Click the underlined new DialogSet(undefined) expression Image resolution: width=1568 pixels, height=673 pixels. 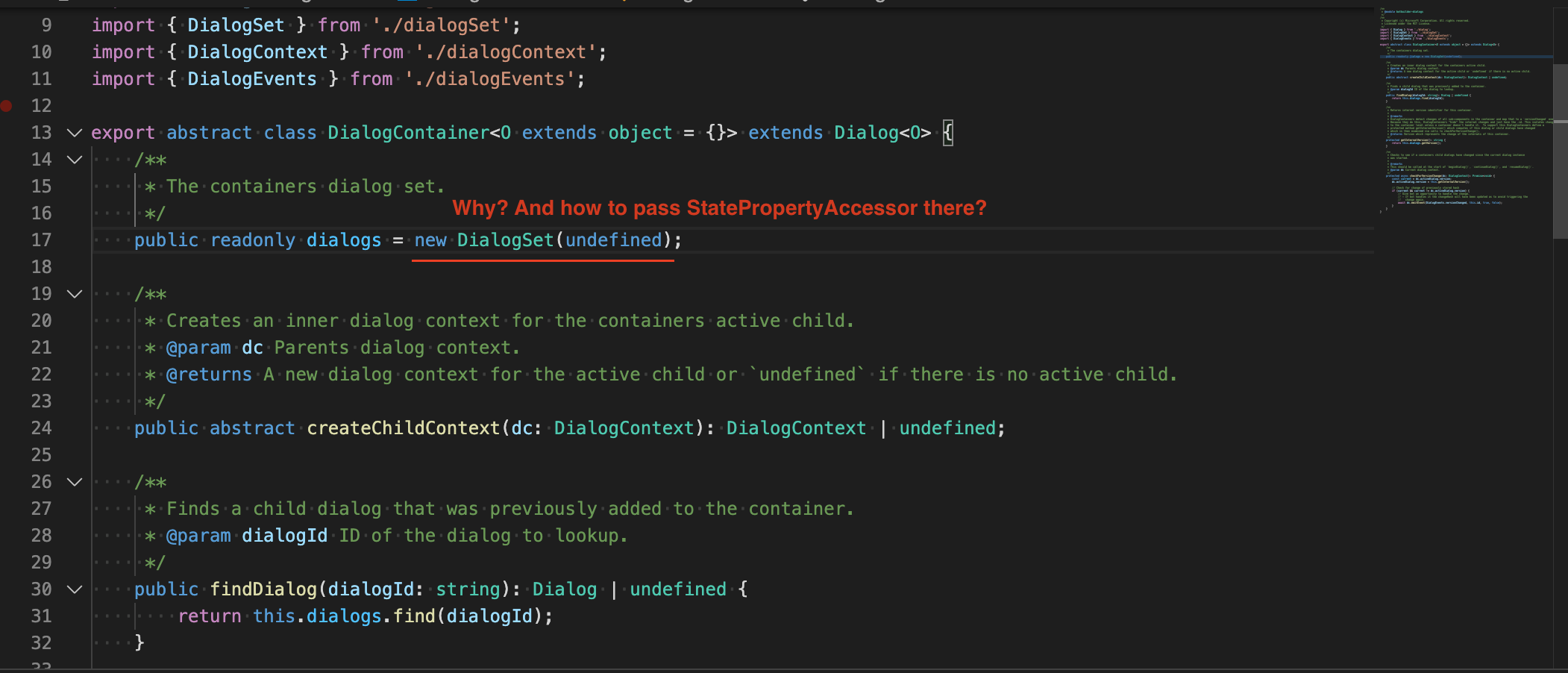coord(545,240)
